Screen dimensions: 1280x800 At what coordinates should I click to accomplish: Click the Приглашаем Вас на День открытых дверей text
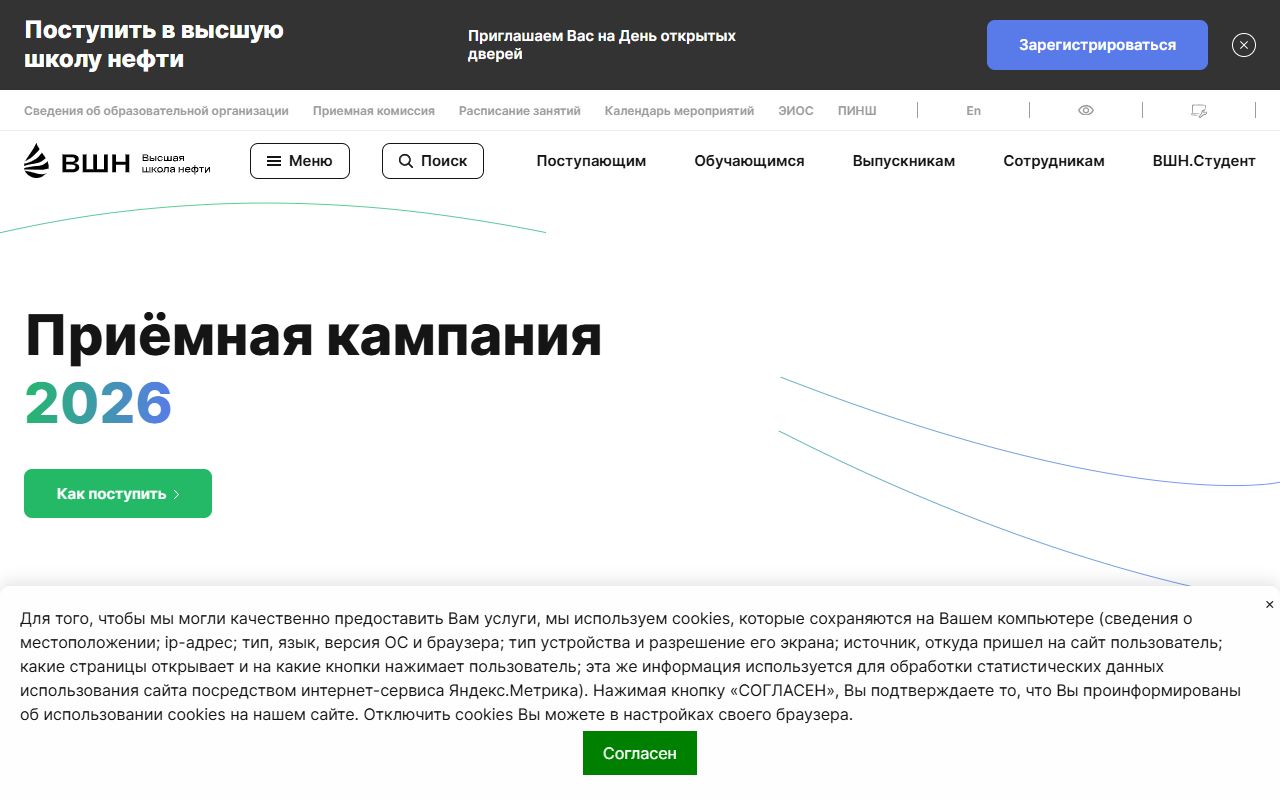pos(602,45)
